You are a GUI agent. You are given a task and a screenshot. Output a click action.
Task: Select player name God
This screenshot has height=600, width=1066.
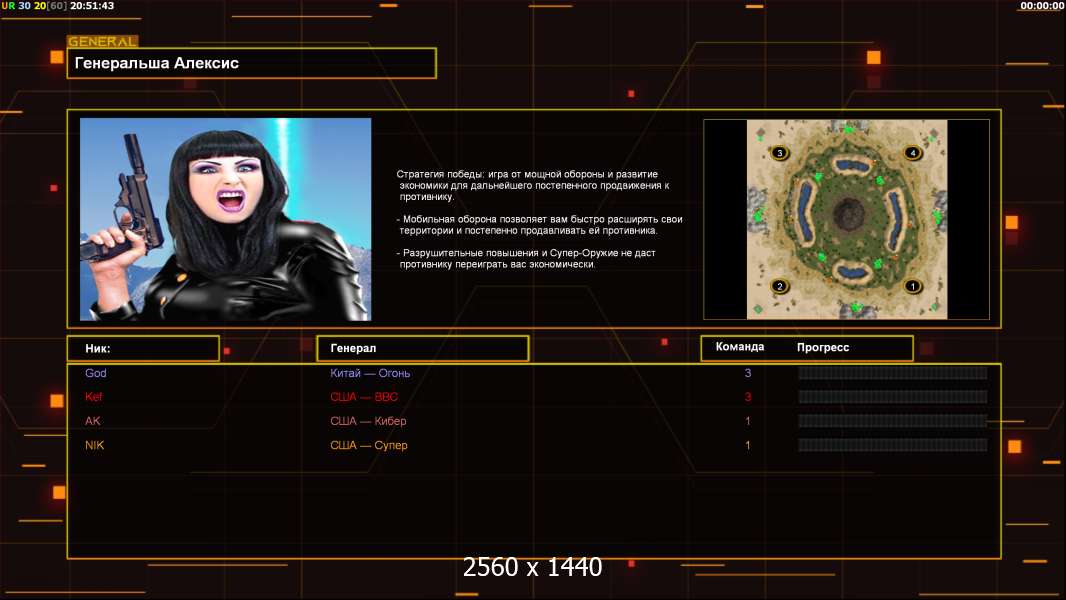click(x=96, y=373)
